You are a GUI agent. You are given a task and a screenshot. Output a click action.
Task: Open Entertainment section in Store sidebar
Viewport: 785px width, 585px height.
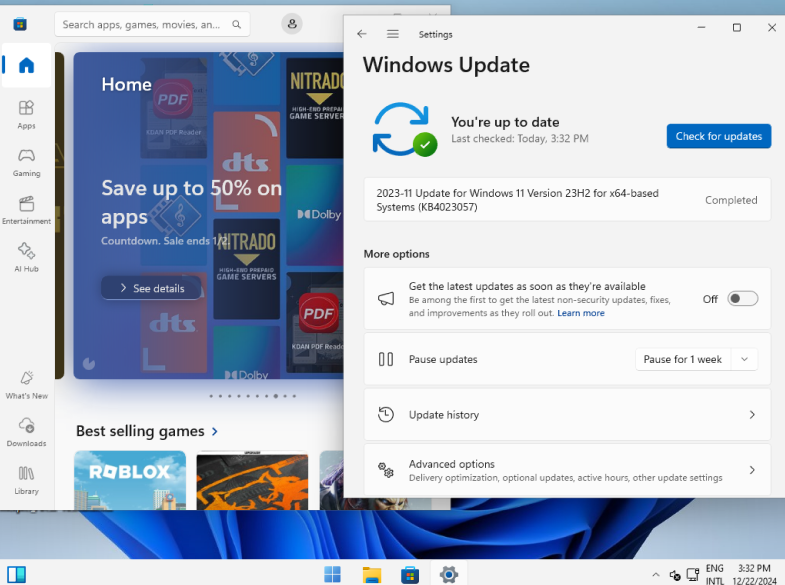(26, 211)
